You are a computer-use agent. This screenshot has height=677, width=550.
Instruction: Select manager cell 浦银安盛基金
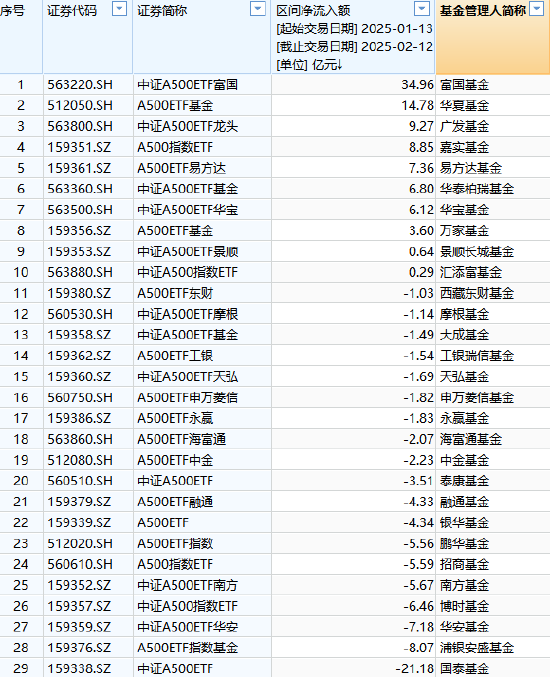493,648
